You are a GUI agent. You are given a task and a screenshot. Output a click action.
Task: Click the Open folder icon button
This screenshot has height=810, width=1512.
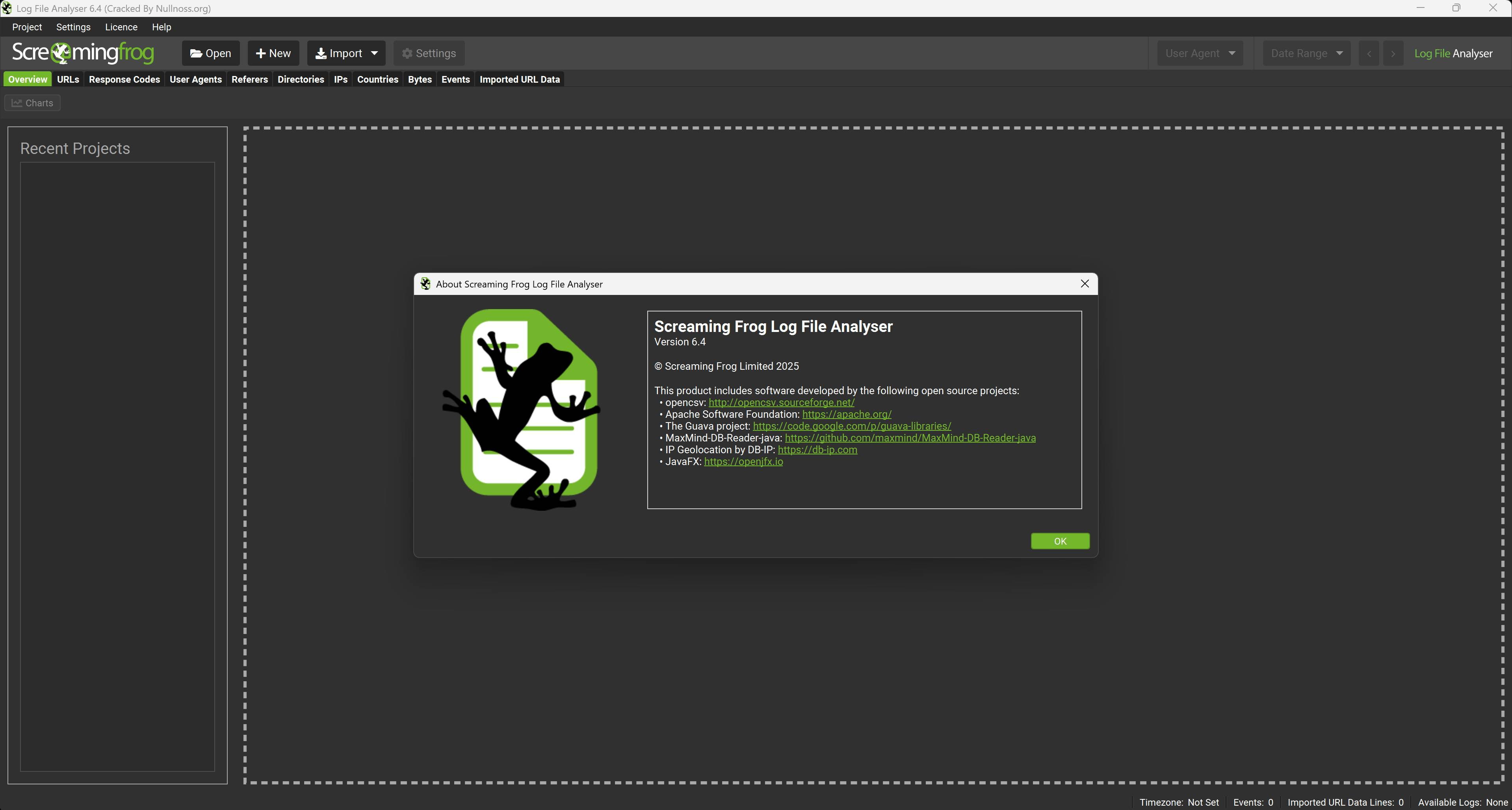tap(196, 54)
